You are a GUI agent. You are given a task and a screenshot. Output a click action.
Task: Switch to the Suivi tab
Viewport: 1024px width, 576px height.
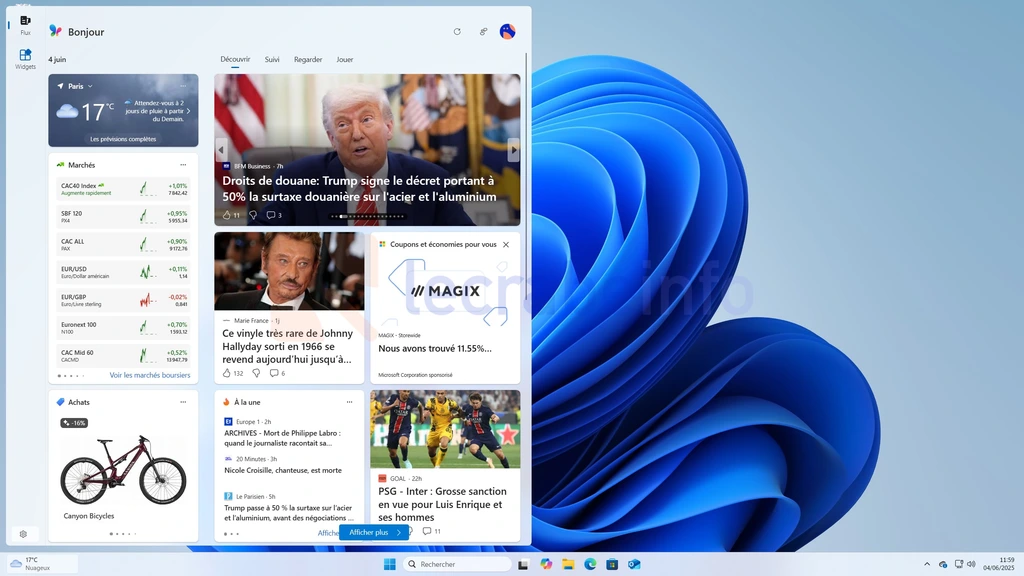point(272,59)
